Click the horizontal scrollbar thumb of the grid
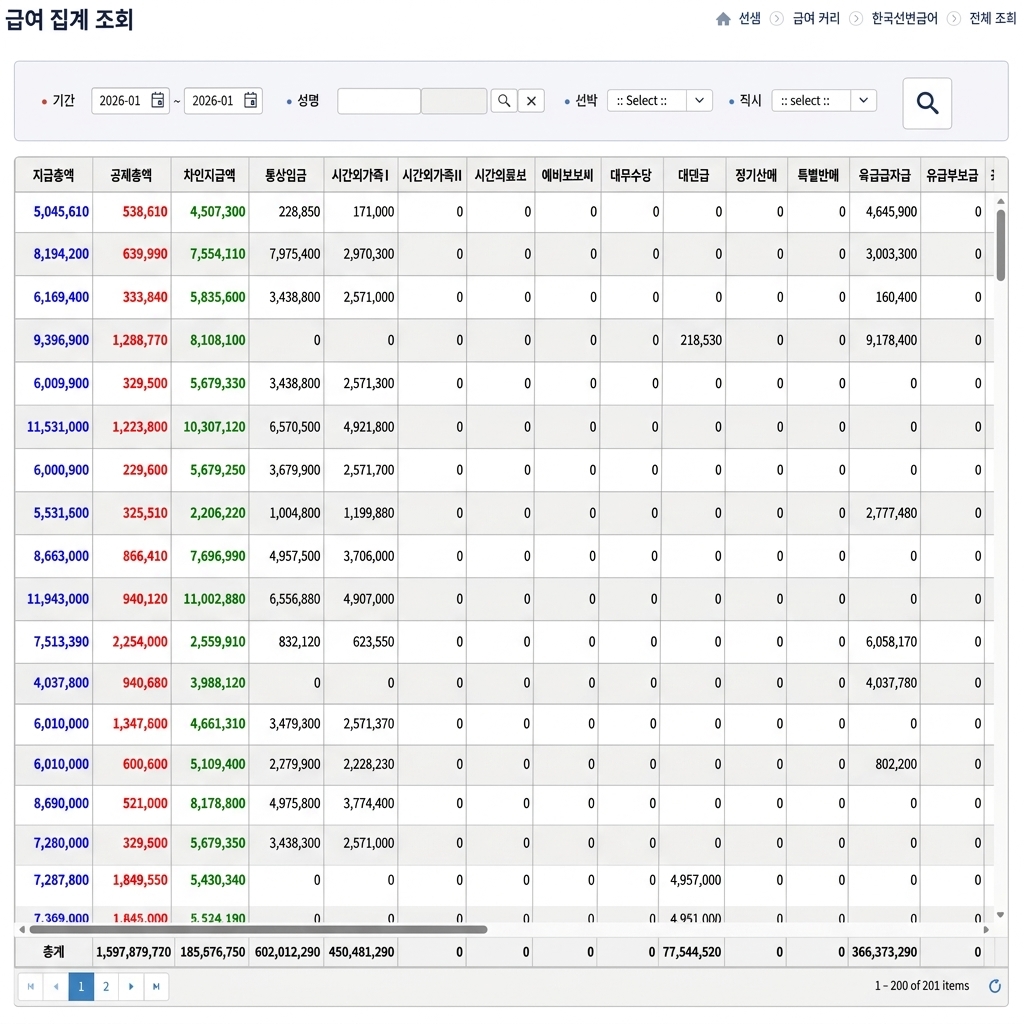This screenshot has width=1024, height=1024. click(x=258, y=929)
